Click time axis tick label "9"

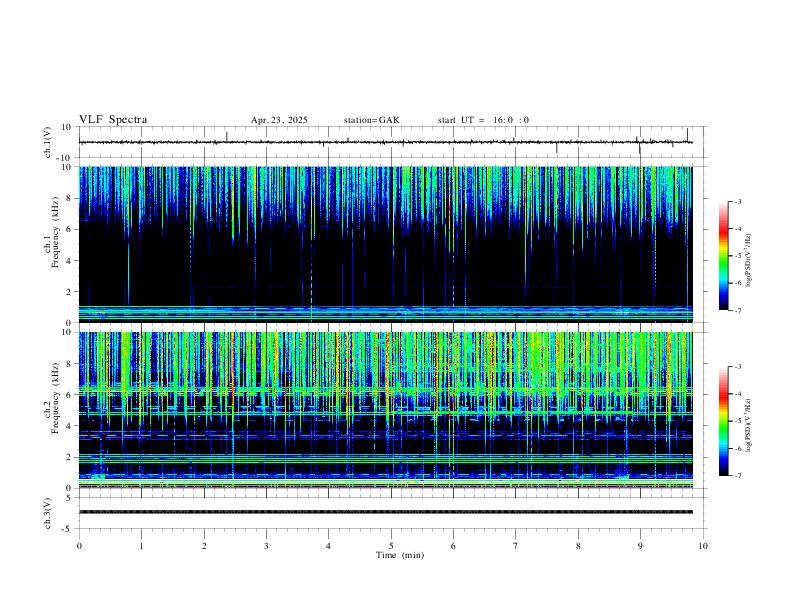coord(640,546)
